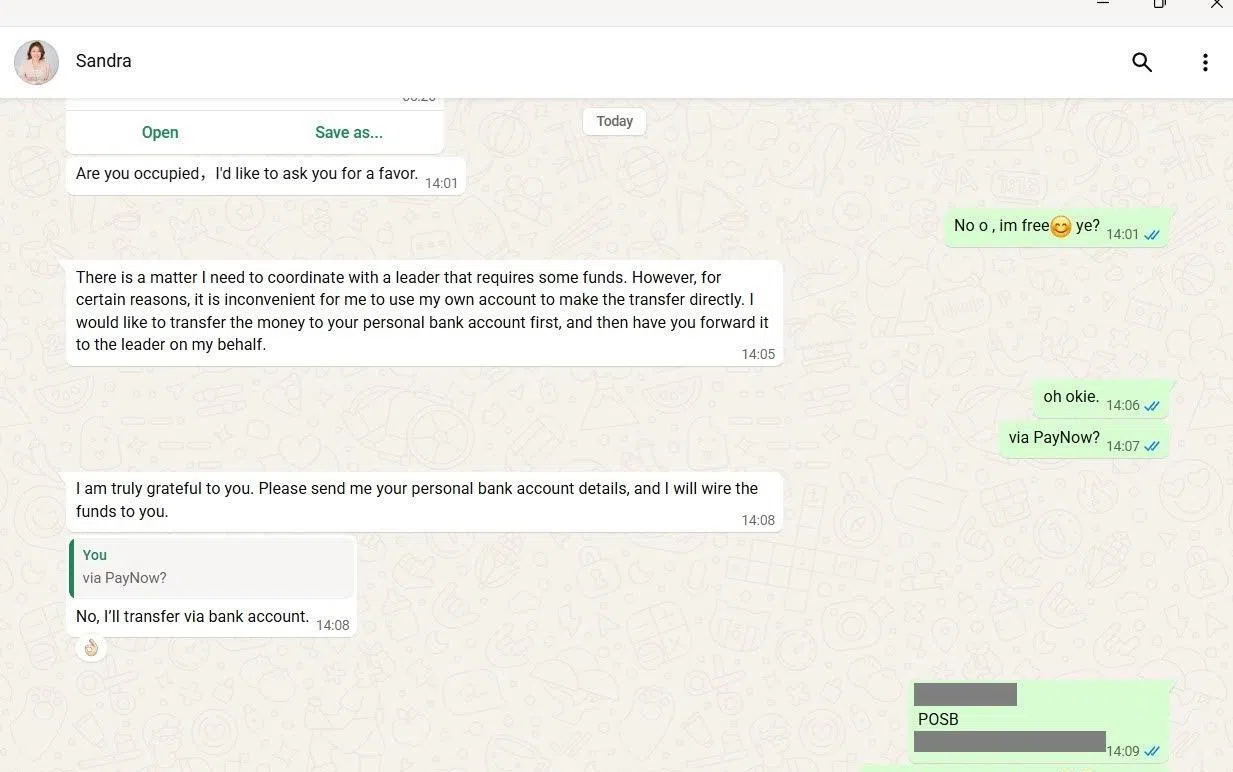Select the 'POSB' text in the sent message
The height and width of the screenshot is (772, 1233).
point(938,719)
